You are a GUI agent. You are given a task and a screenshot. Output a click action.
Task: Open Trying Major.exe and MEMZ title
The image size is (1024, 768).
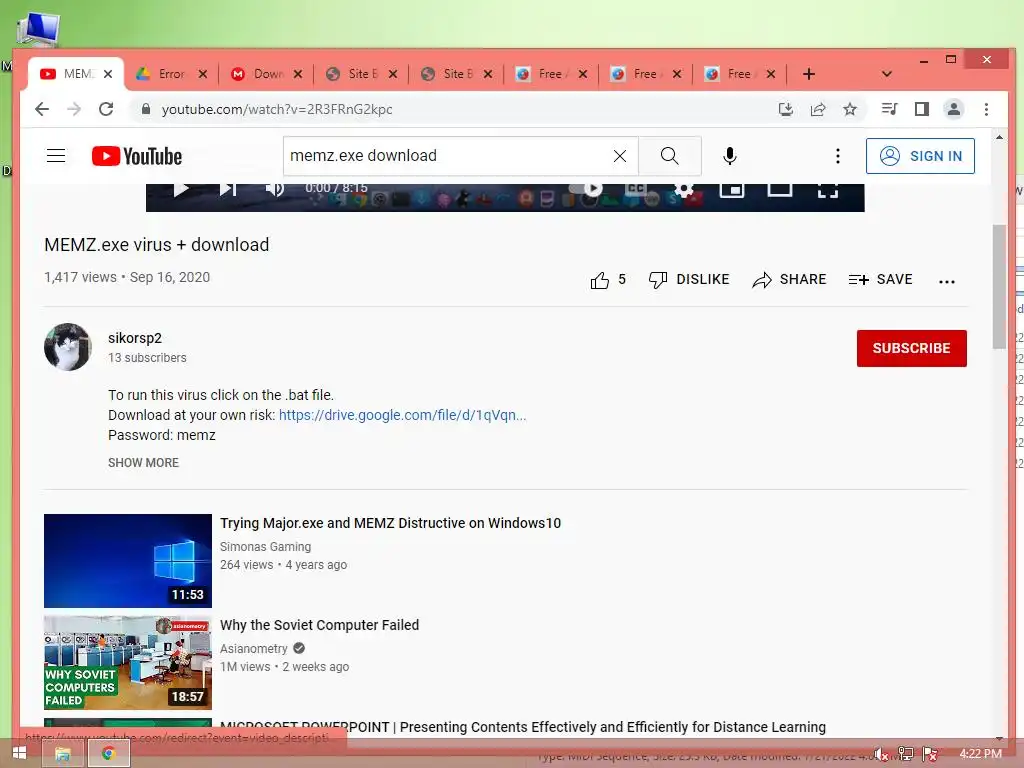coord(391,523)
